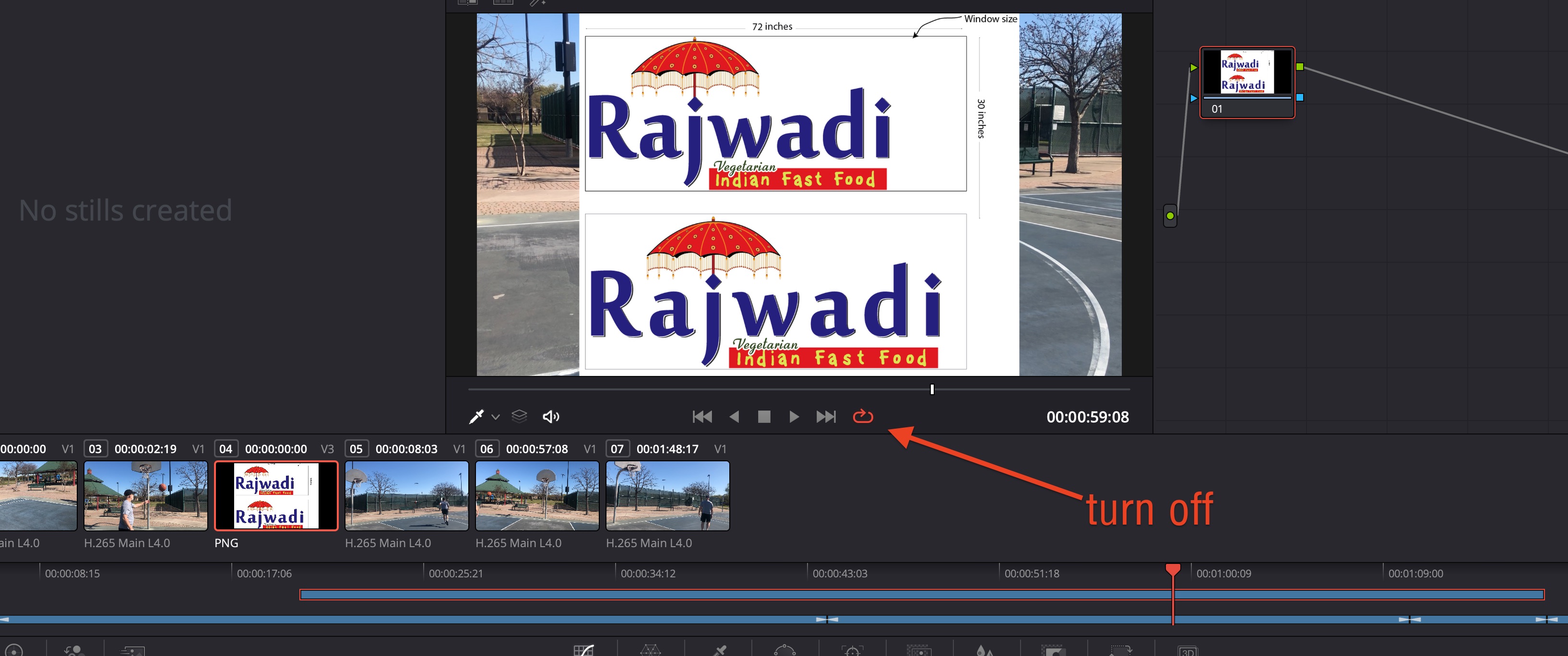This screenshot has height=656, width=1568.
Task: Open the Power Window palette
Action: coord(784,651)
